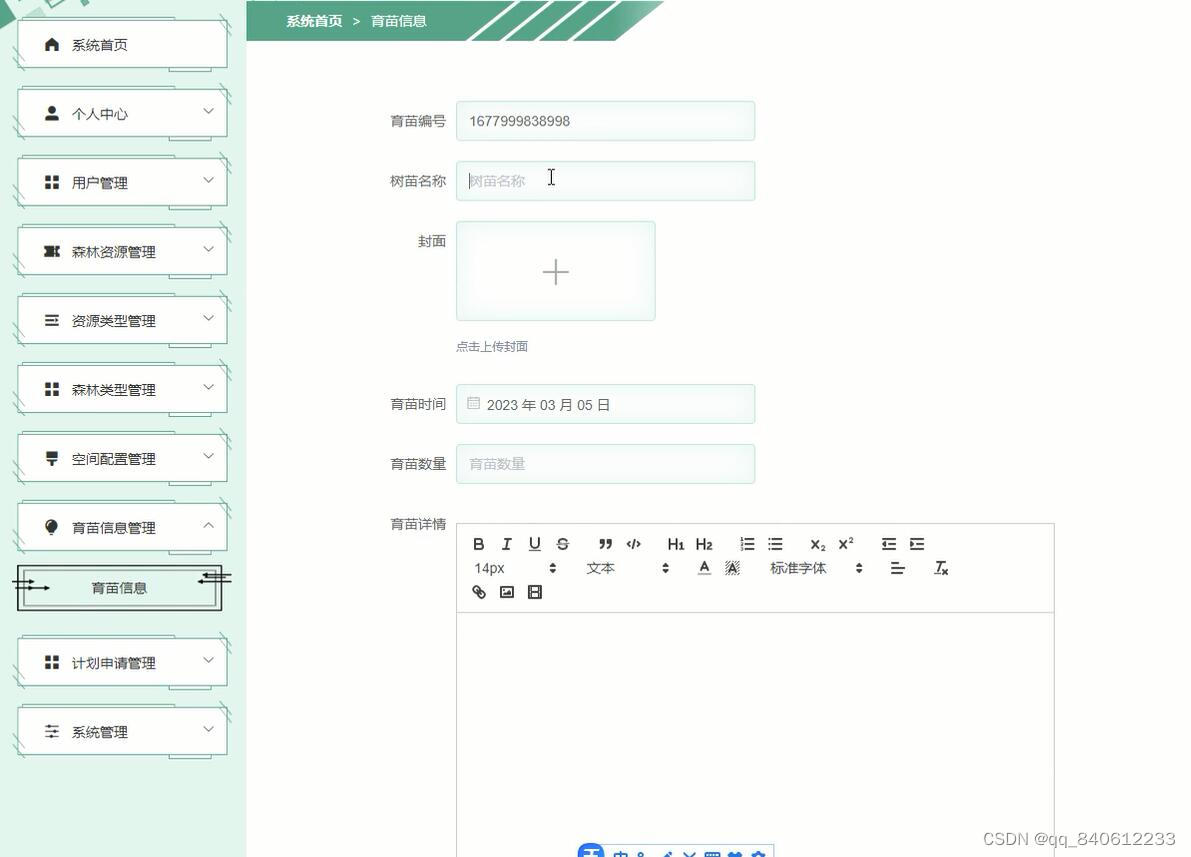Apply superscript formatting

click(845, 544)
